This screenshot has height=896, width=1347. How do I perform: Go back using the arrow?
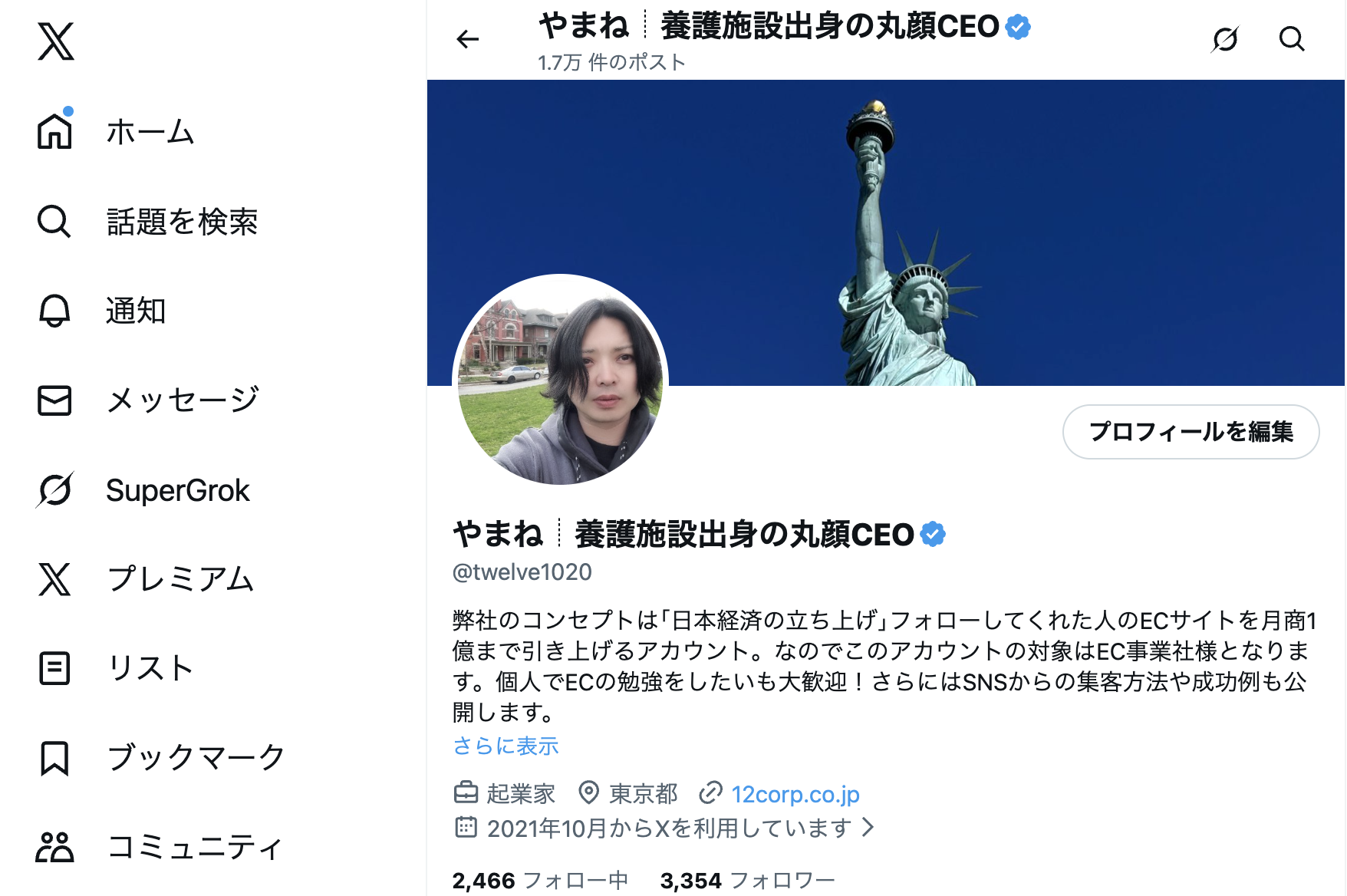(x=467, y=39)
